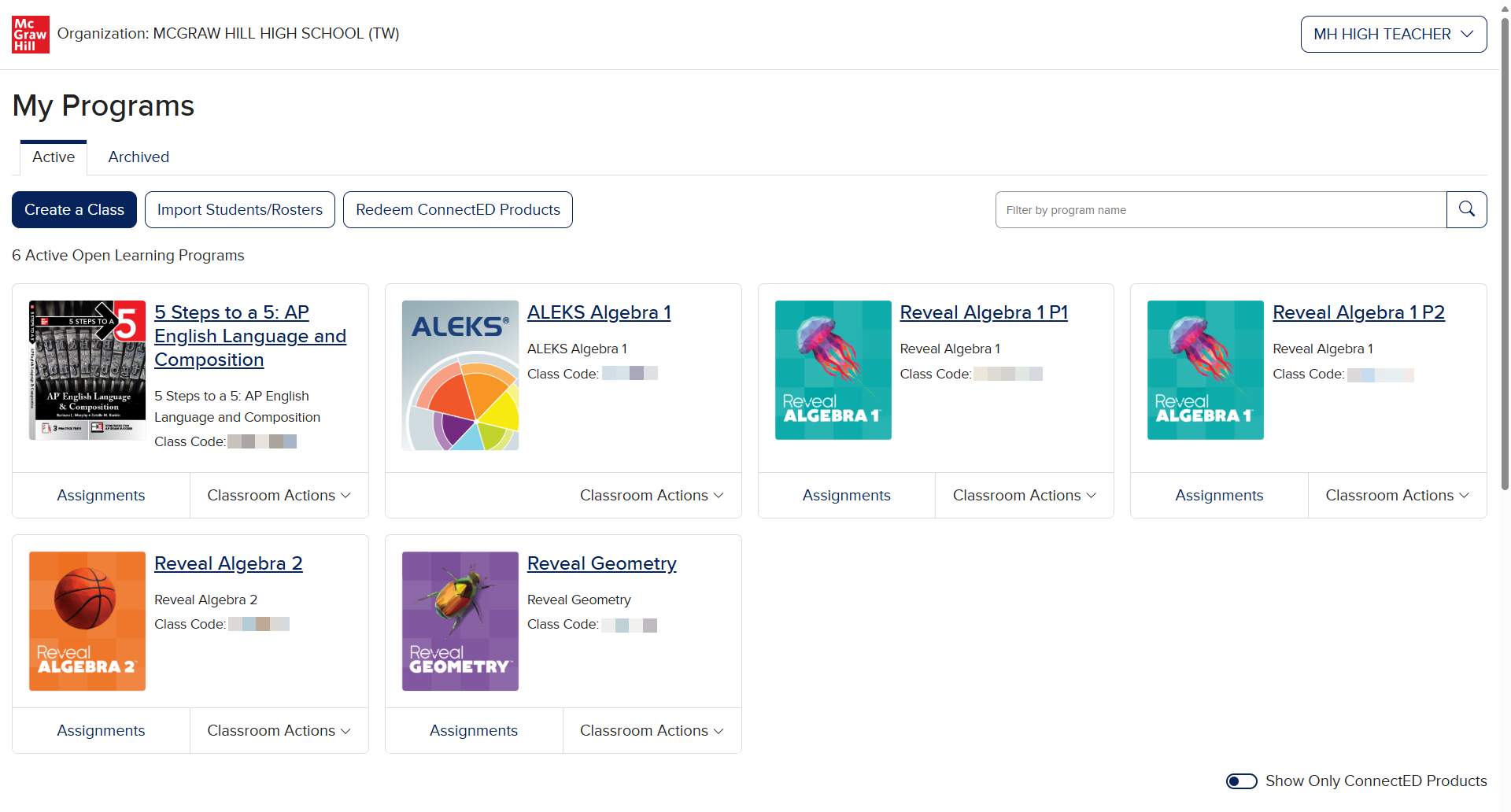Click the 5 Steps to a 5 book cover

(x=87, y=370)
